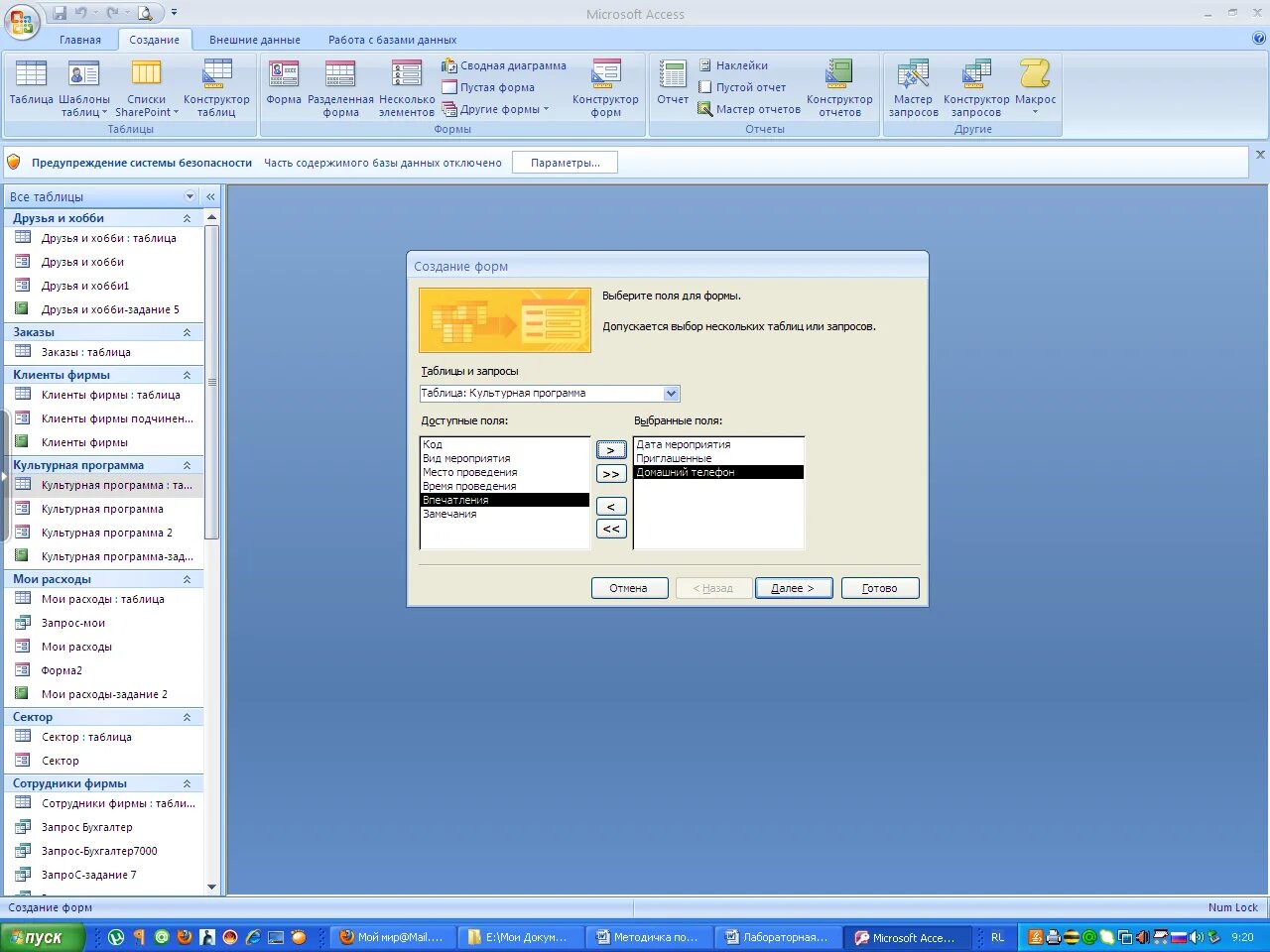Viewport: 1270px width, 952px height.
Task: Open Шаблоны таблиц in the ribbon
Action: click(84, 88)
